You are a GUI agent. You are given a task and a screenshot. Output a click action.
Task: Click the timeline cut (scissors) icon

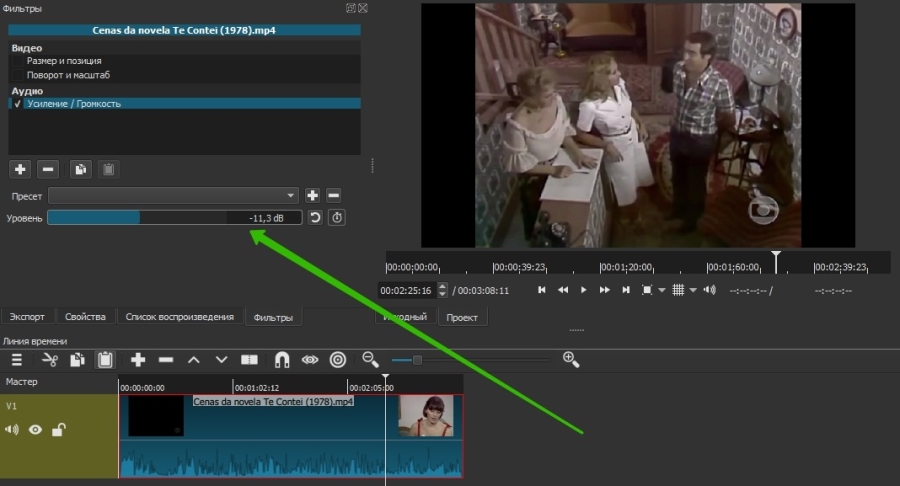(x=50, y=359)
